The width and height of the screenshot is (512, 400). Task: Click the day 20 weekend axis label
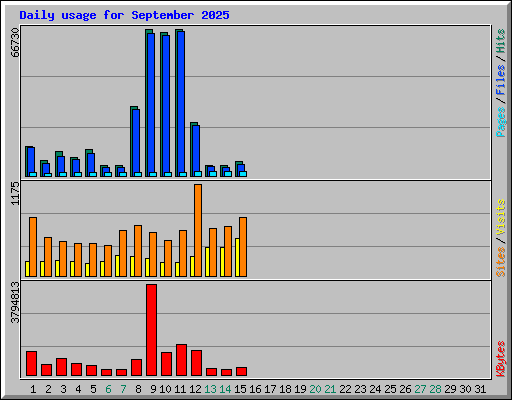point(315,389)
